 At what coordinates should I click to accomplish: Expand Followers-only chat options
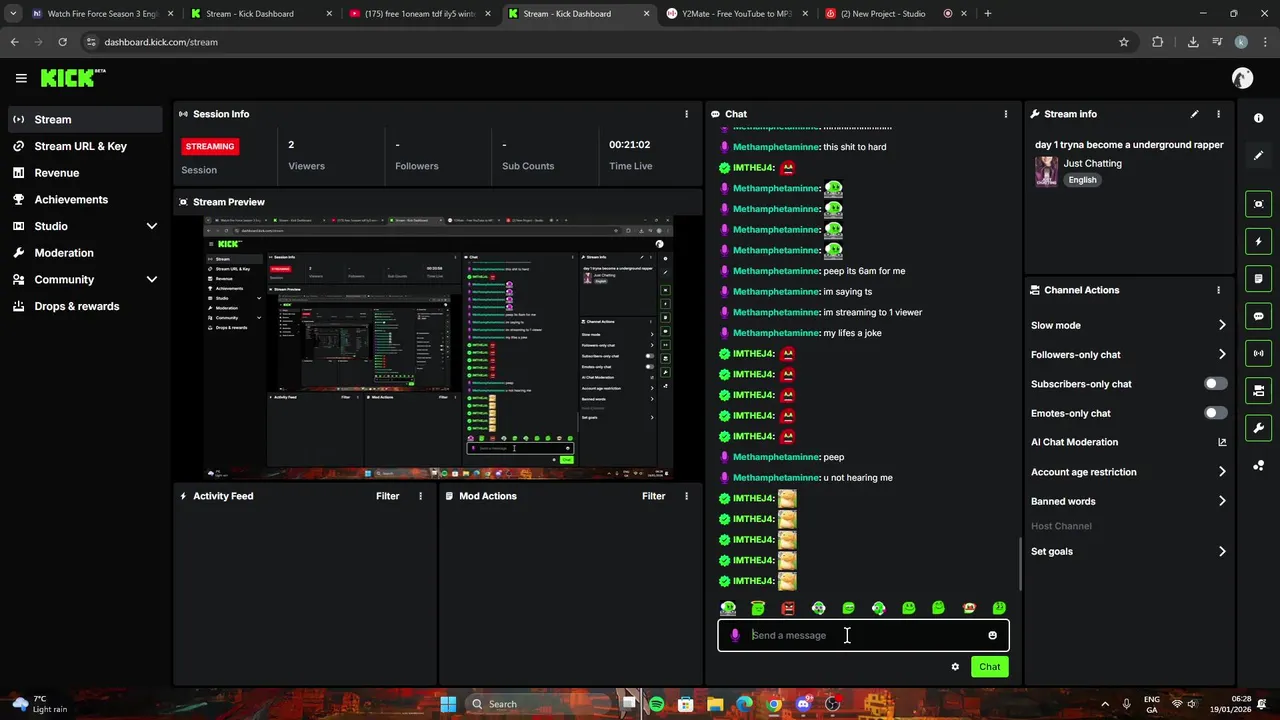pyautogui.click(x=1222, y=354)
